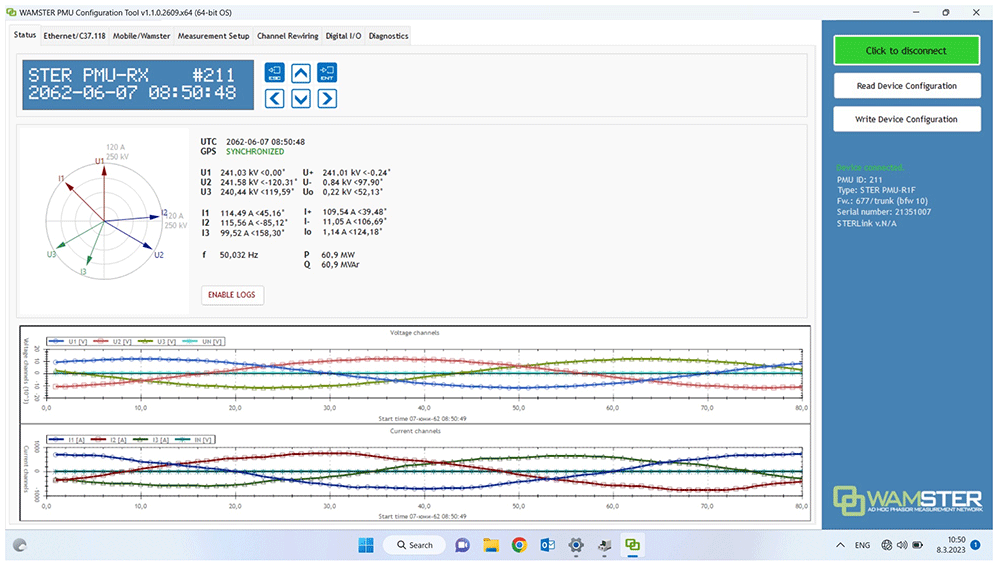Click the U2 [V] legend entry
Image resolution: width=1000 pixels, height=566 pixels.
click(x=113, y=341)
